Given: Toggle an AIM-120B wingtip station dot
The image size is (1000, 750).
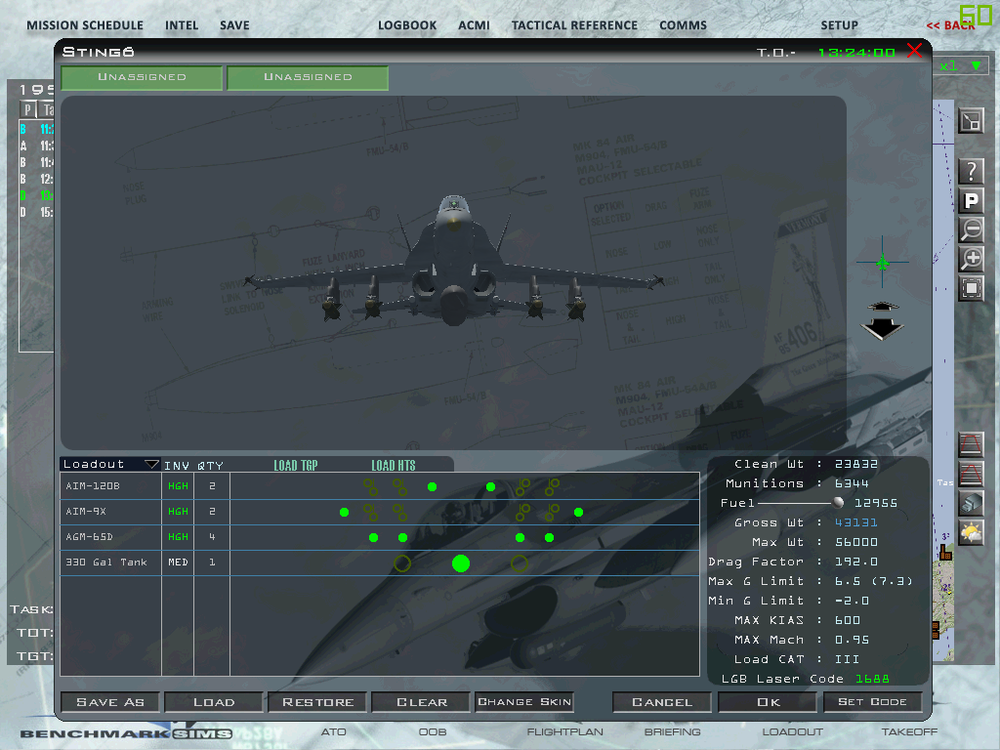Looking at the screenshot, I should click(x=432, y=487).
